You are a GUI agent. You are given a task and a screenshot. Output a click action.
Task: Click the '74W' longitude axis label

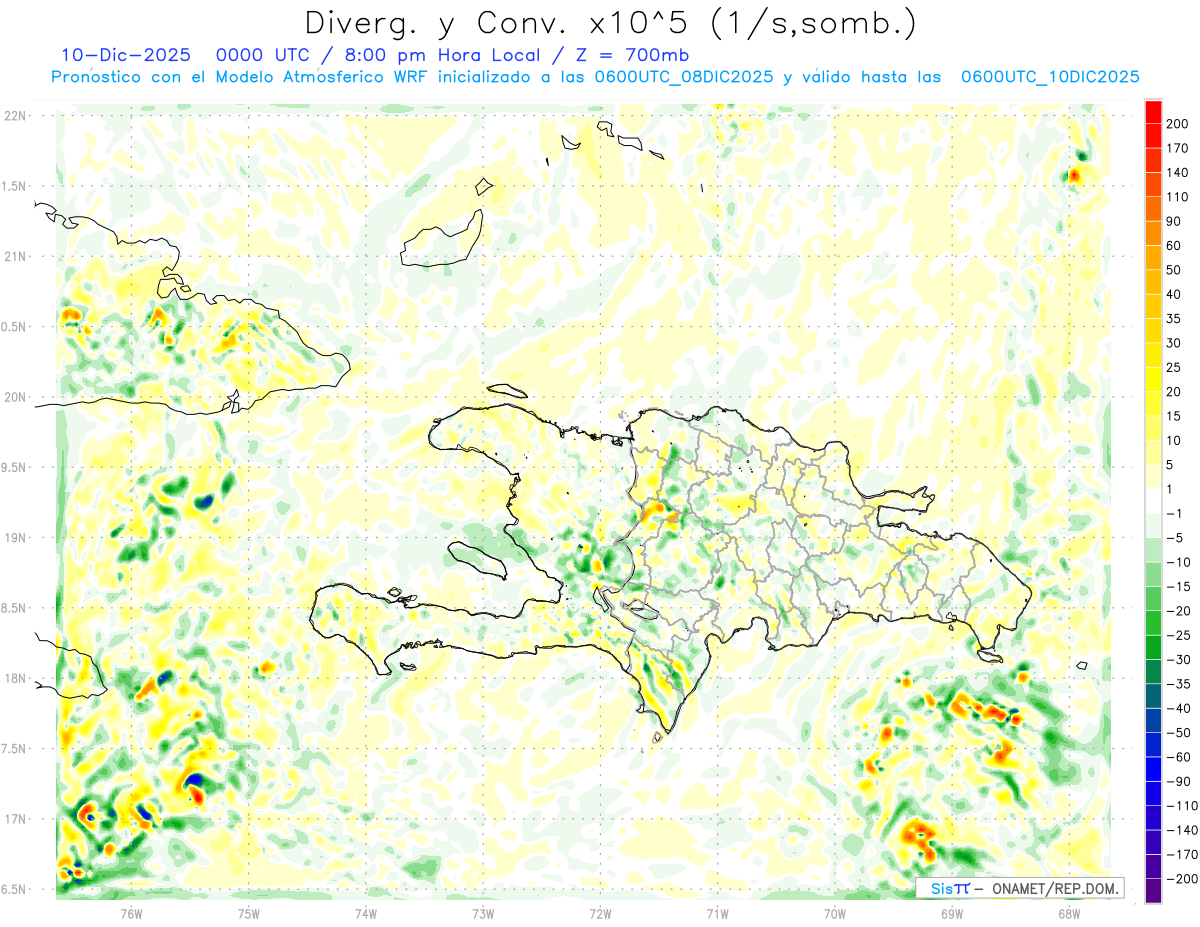(x=366, y=913)
